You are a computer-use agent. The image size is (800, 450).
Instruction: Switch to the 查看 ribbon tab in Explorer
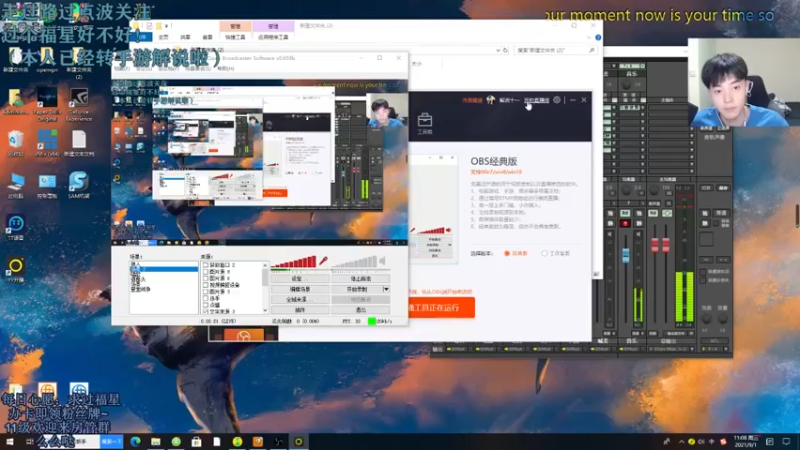pyautogui.click(x=207, y=37)
